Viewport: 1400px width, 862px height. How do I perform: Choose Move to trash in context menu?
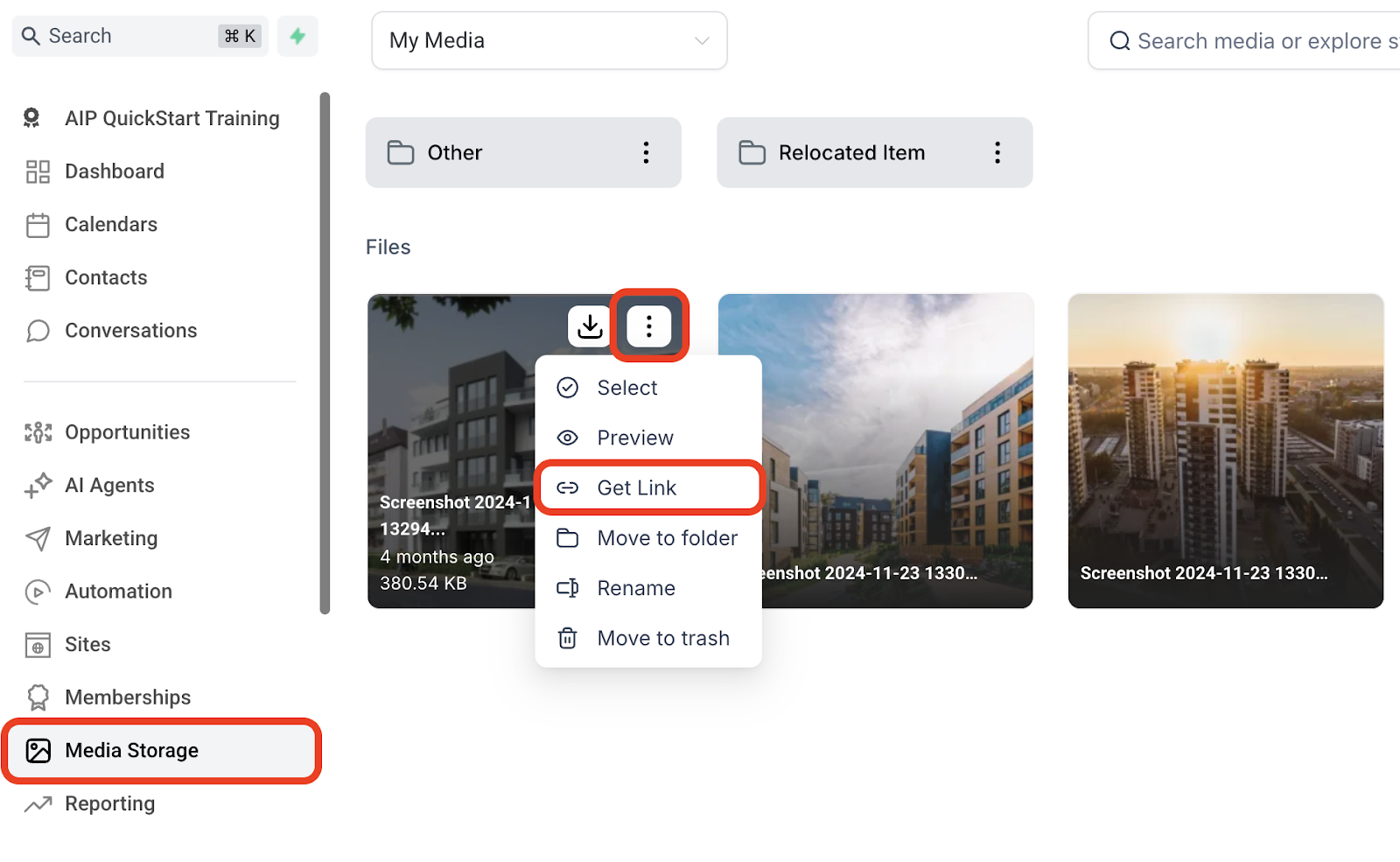point(648,638)
